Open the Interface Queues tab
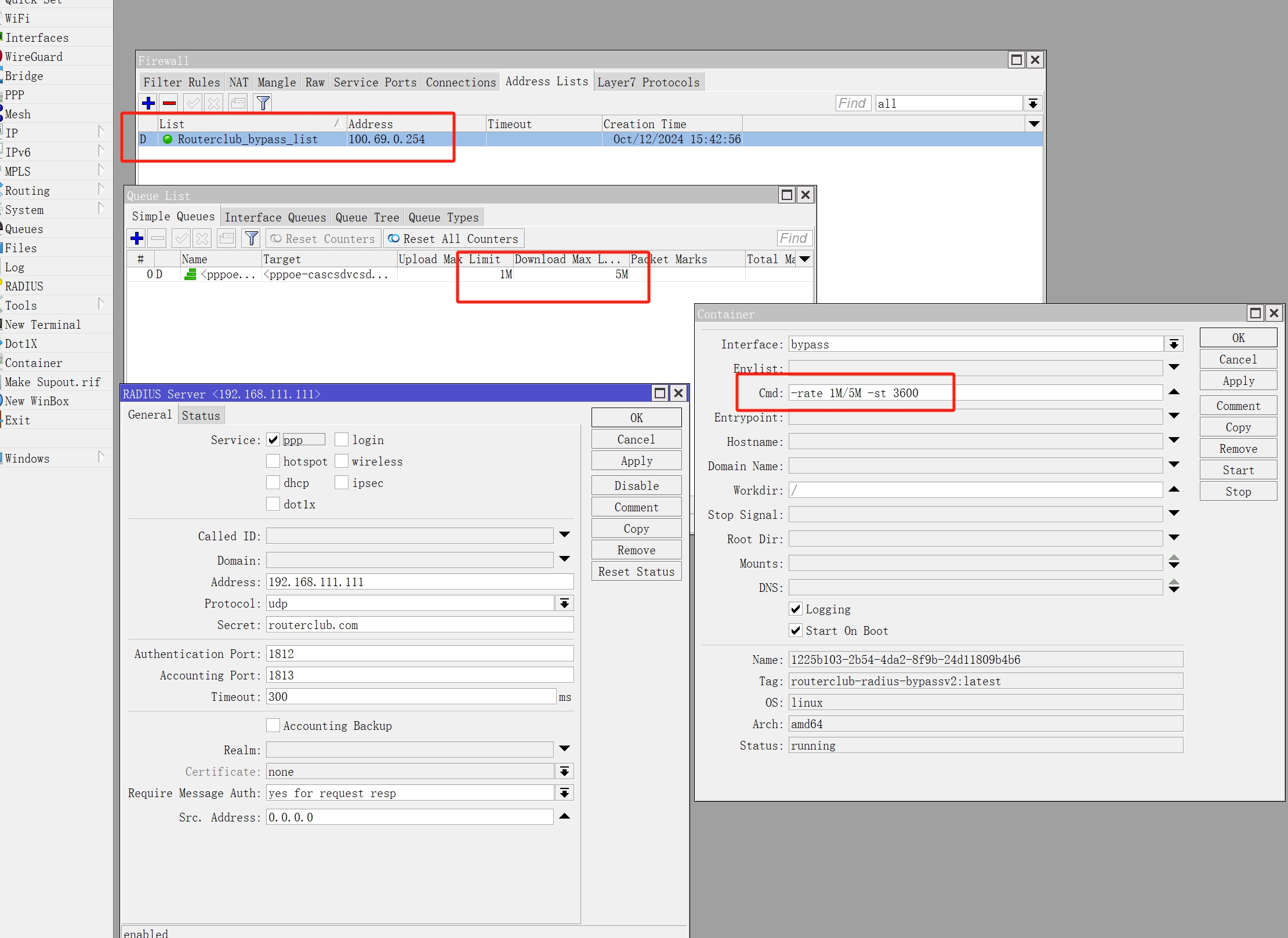This screenshot has height=938, width=1288. (x=275, y=217)
